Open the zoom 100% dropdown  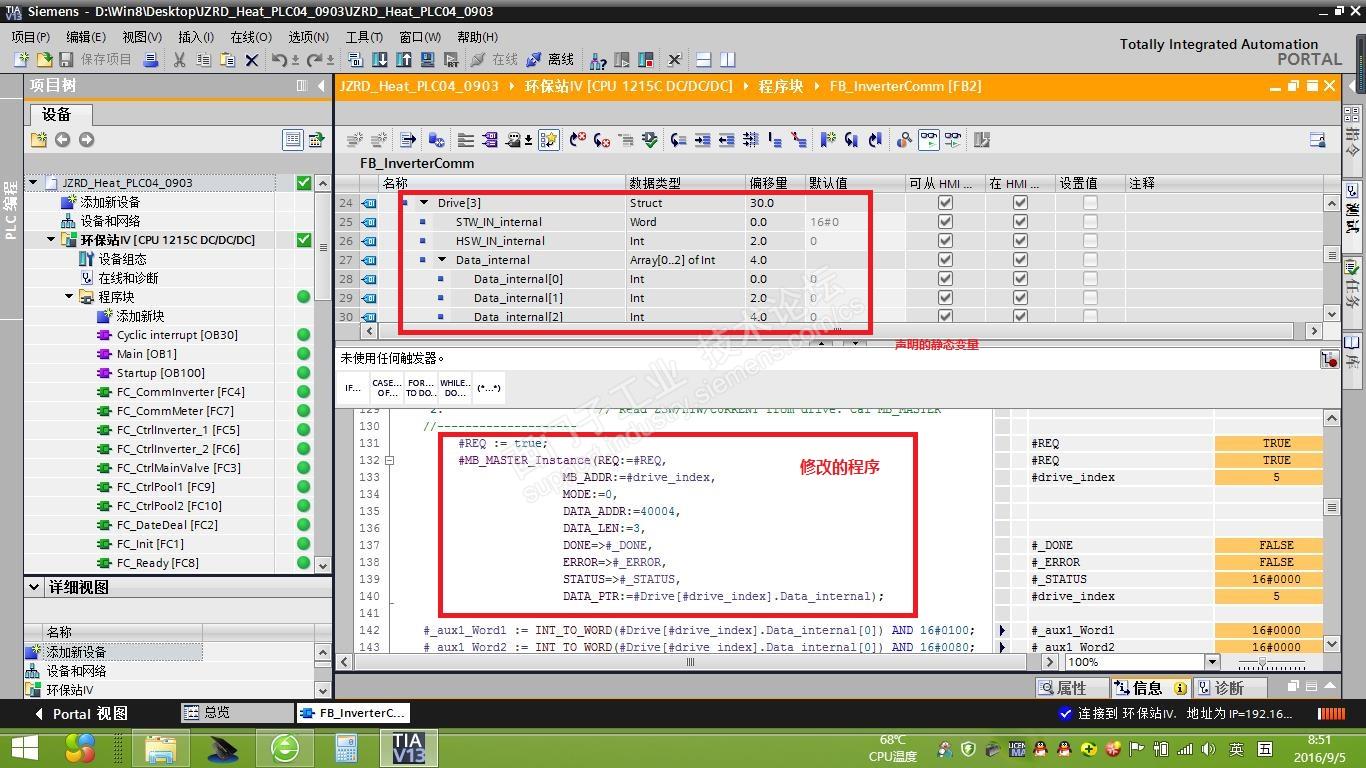(1212, 662)
